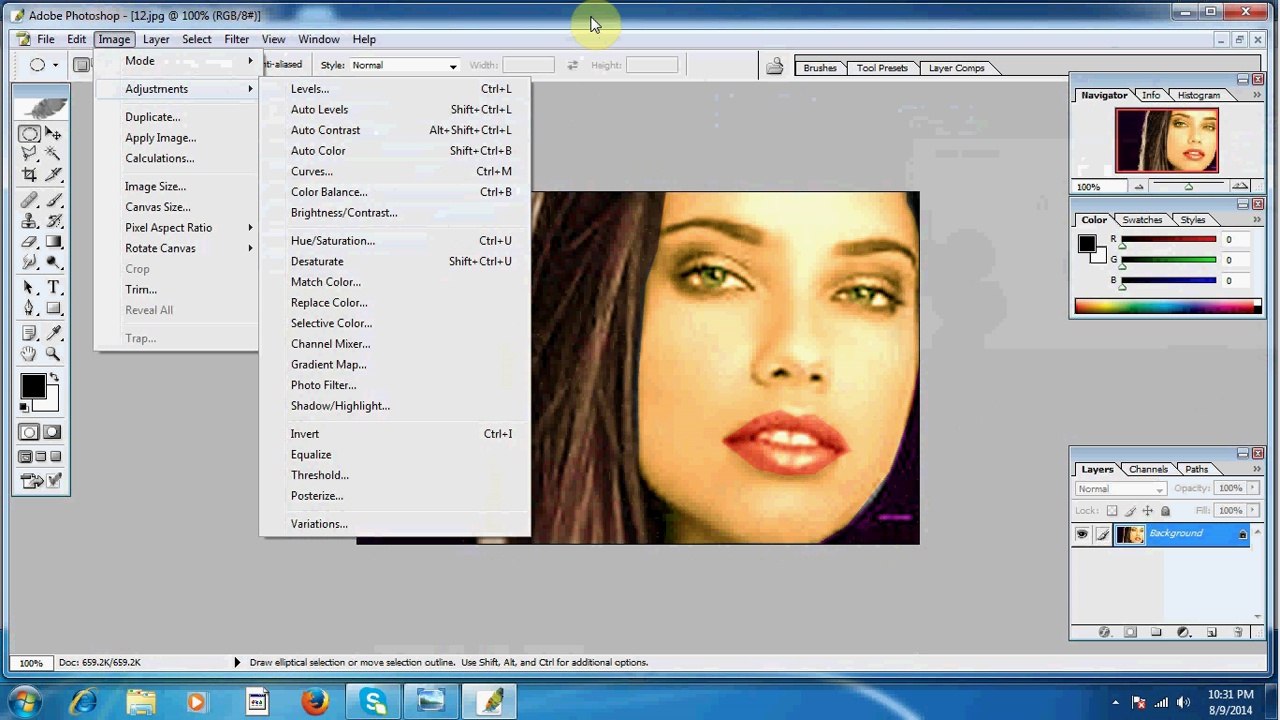The image size is (1280, 720).
Task: Expand Rotate Canvas submenu
Action: pos(177,248)
